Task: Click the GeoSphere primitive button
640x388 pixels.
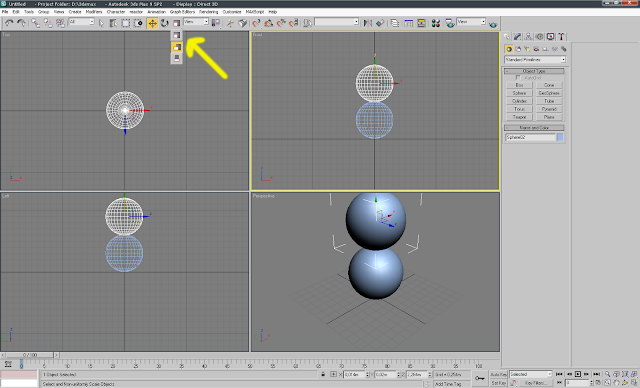Action: [x=549, y=93]
